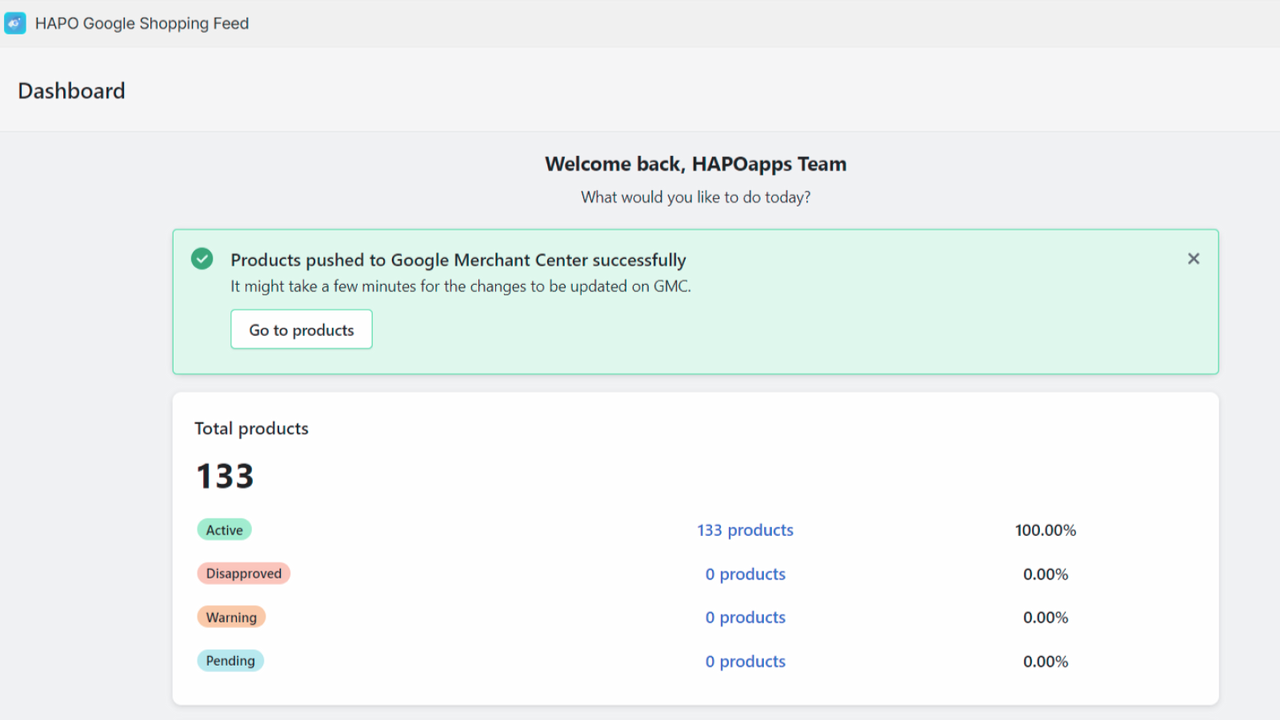The width and height of the screenshot is (1280, 720).
Task: Click the Dashboard page heading
Action: click(x=72, y=91)
